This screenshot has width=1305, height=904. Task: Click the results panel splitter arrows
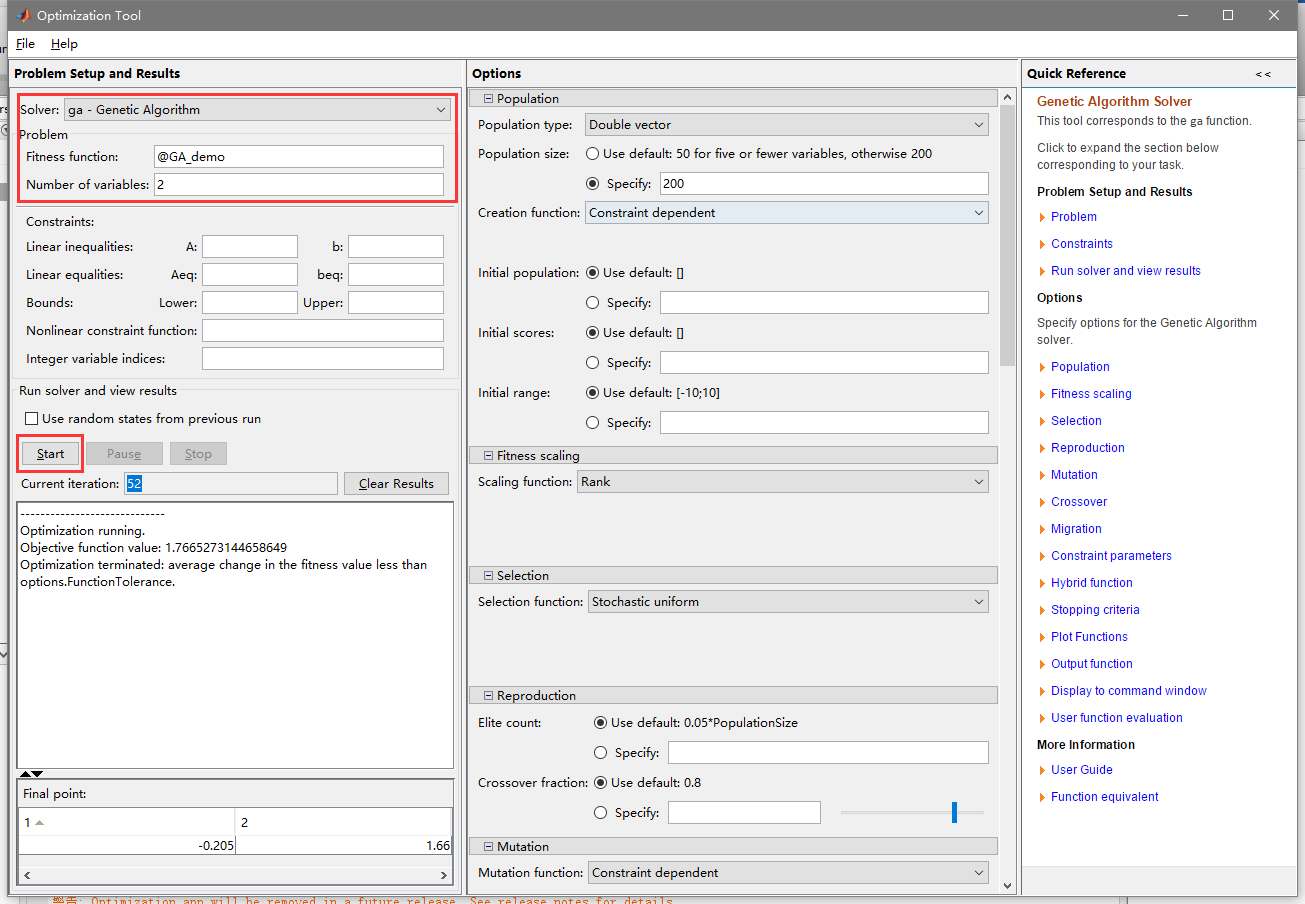(x=31, y=774)
